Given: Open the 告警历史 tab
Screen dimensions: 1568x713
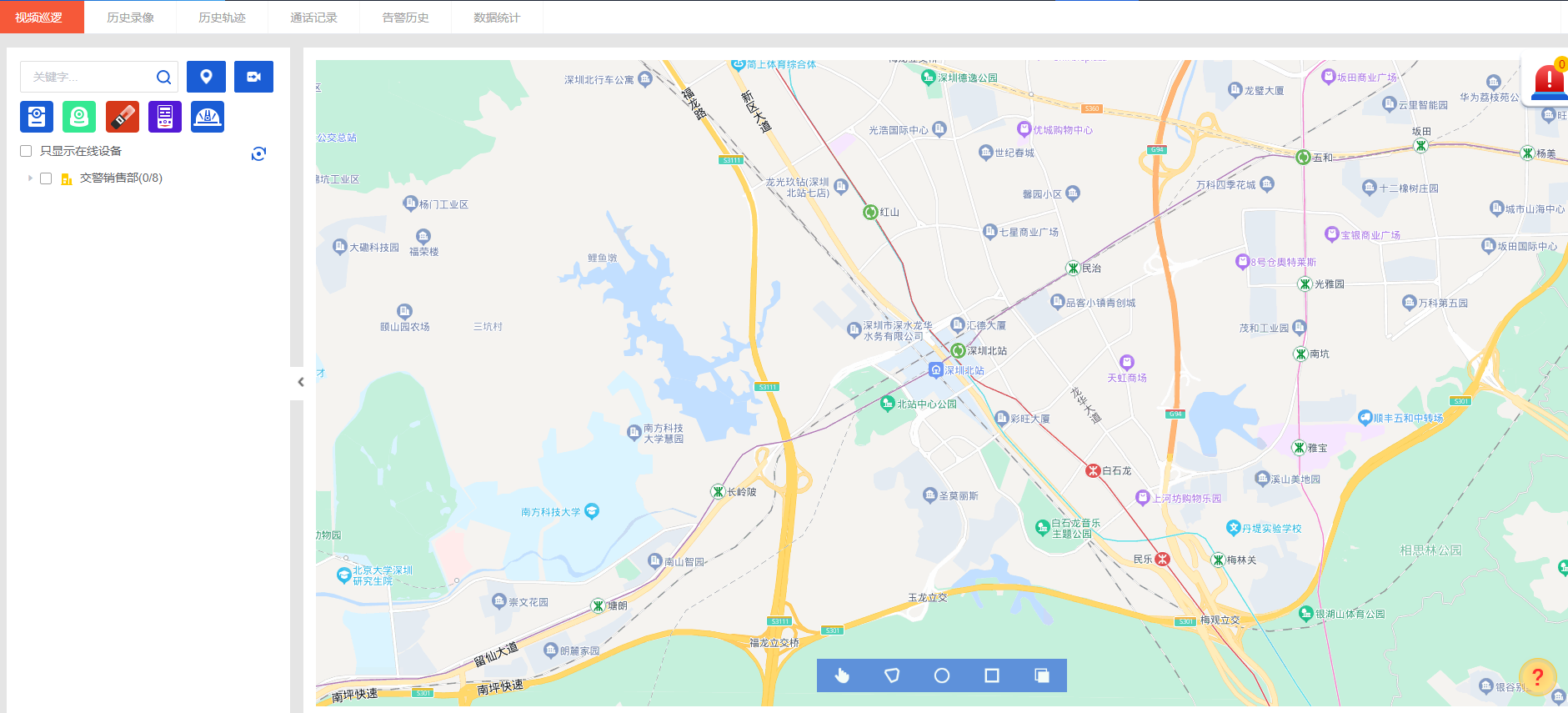Looking at the screenshot, I should coord(405,18).
